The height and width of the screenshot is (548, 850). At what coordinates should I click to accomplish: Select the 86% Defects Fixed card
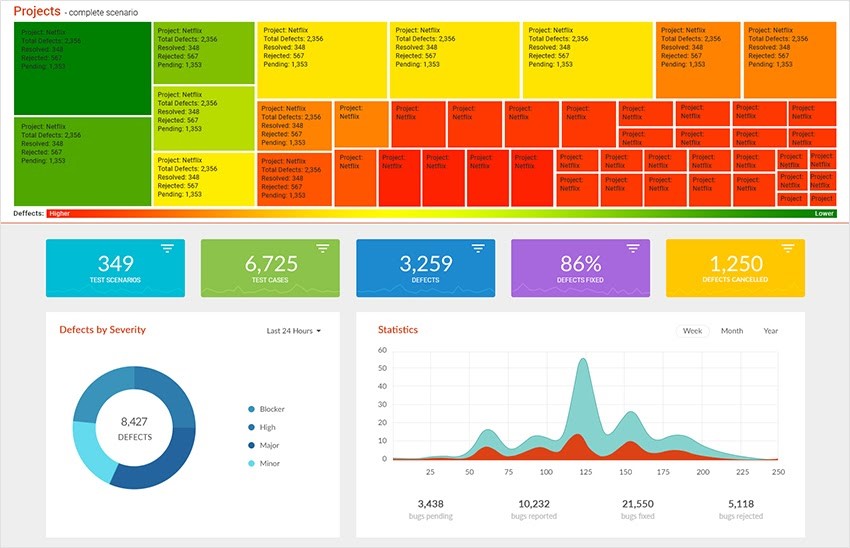click(x=581, y=268)
